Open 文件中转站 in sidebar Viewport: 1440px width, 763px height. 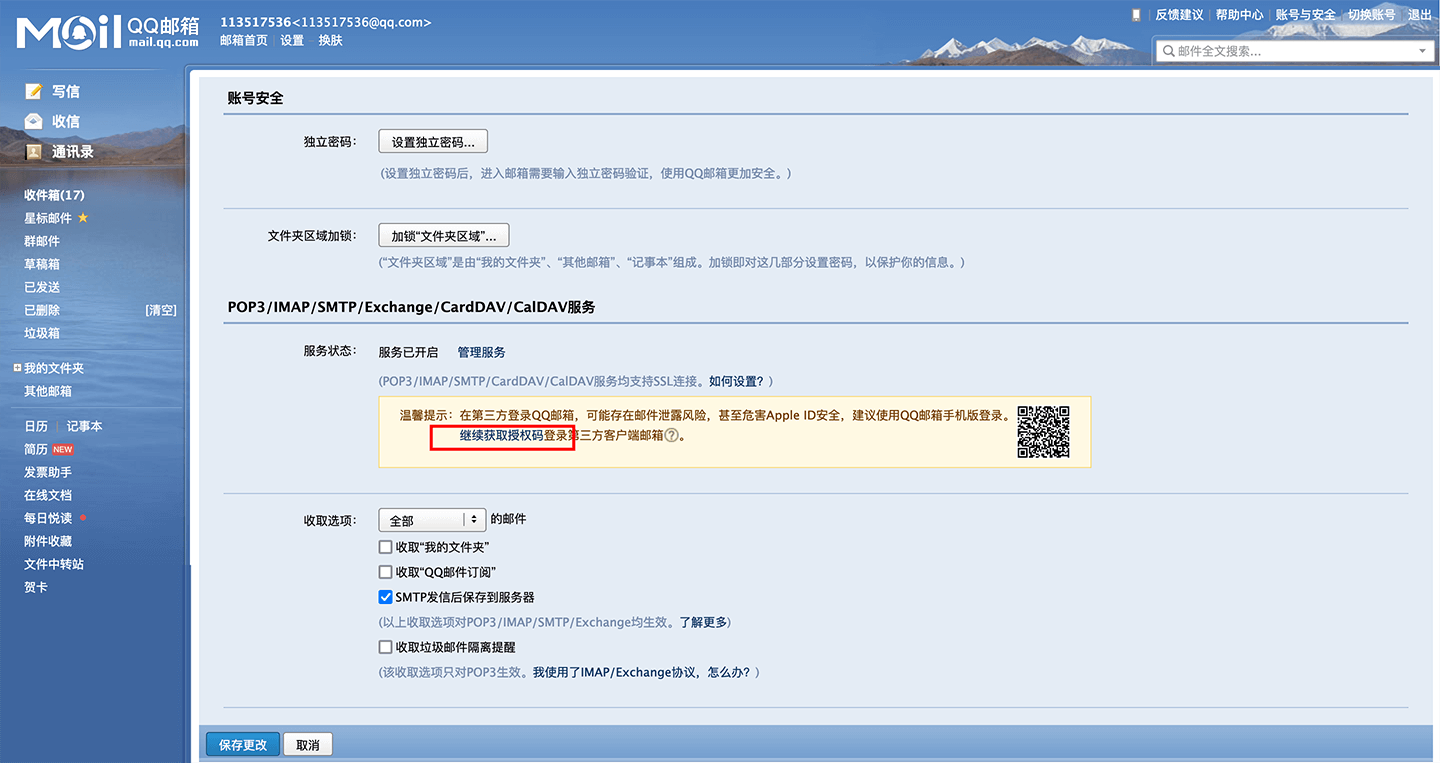54,564
